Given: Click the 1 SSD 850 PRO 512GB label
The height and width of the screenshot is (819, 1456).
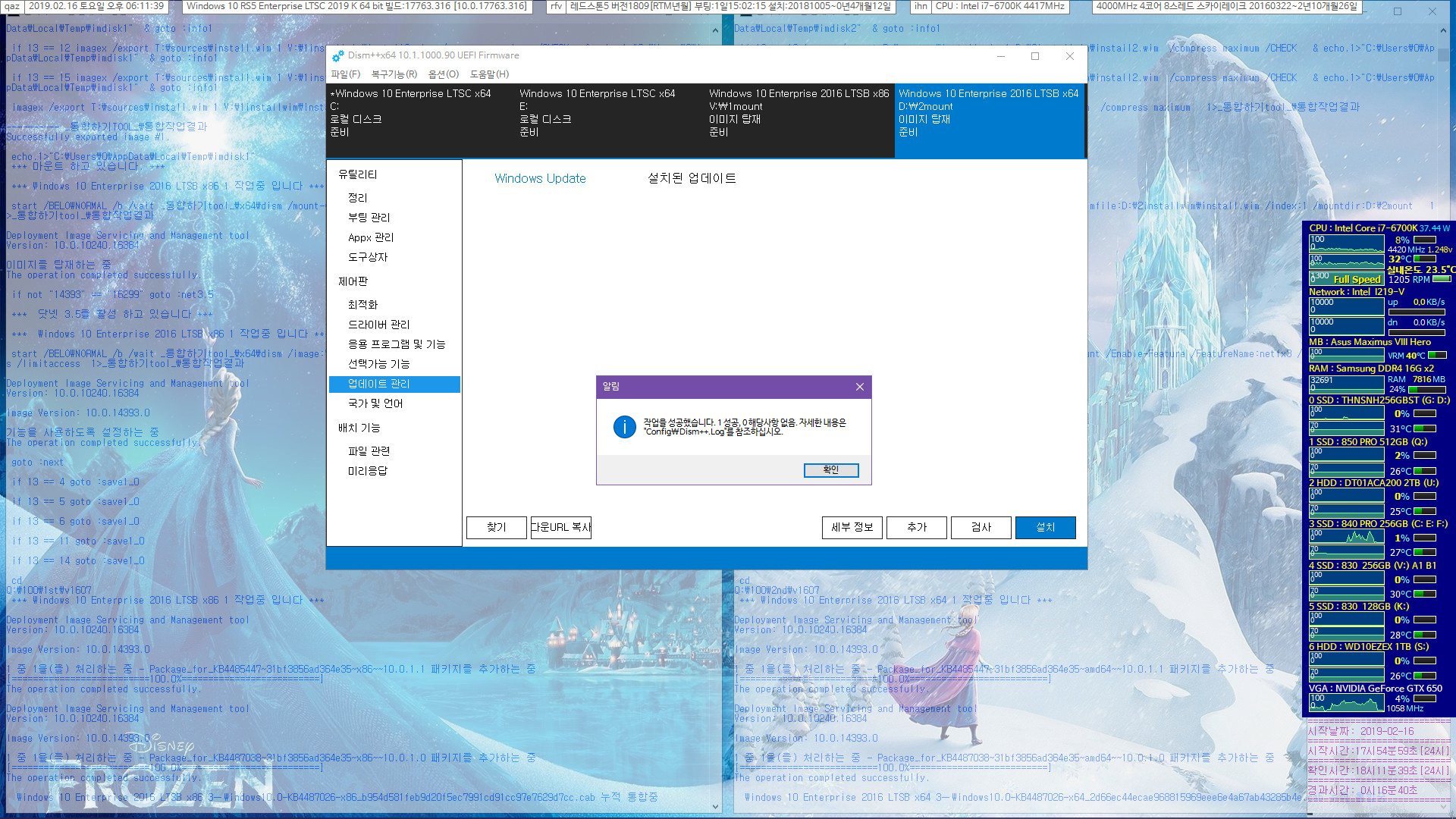Looking at the screenshot, I should pyautogui.click(x=1369, y=442).
